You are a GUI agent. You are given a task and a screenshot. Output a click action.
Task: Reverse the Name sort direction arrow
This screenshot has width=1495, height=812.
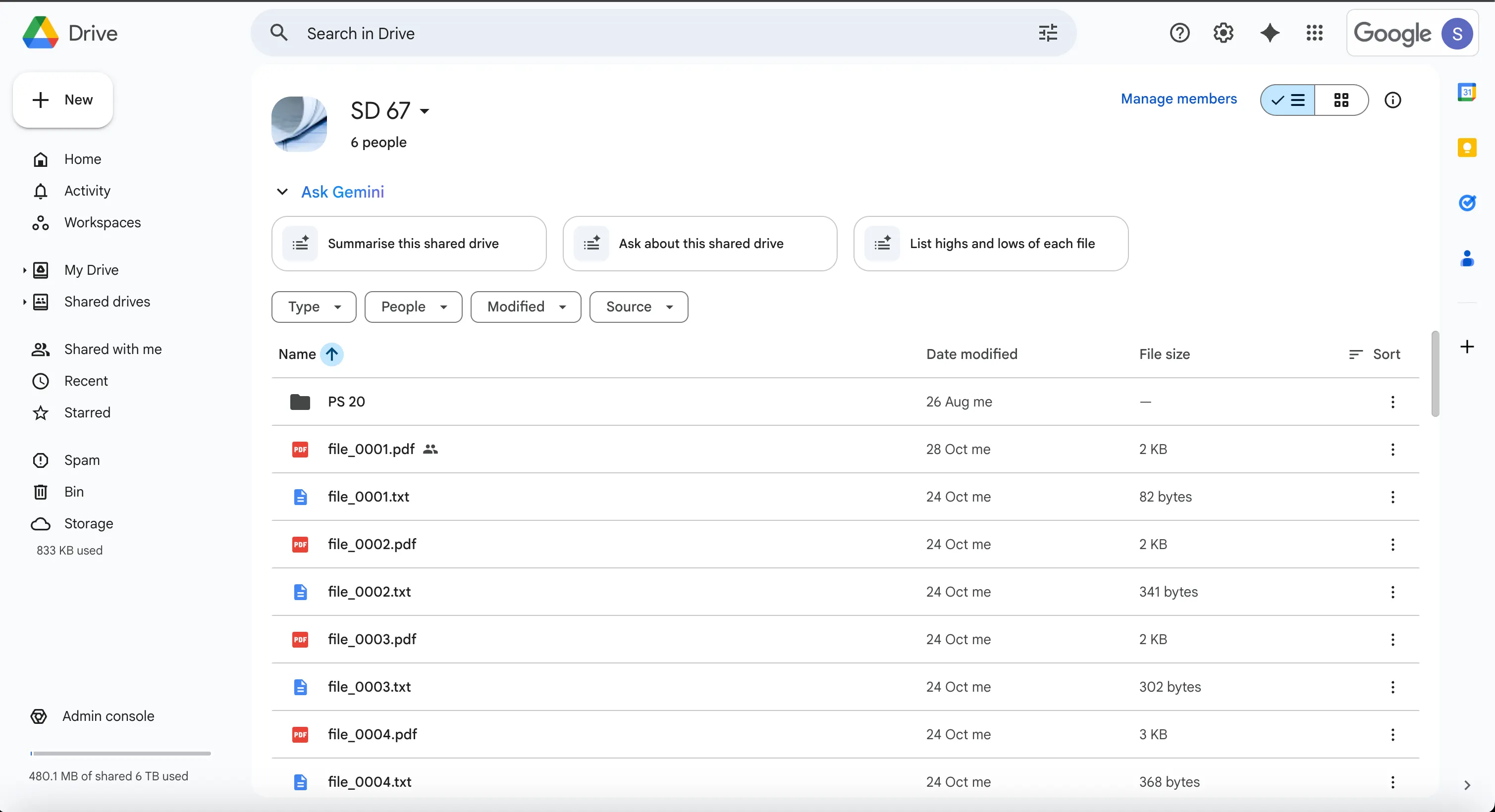point(331,354)
